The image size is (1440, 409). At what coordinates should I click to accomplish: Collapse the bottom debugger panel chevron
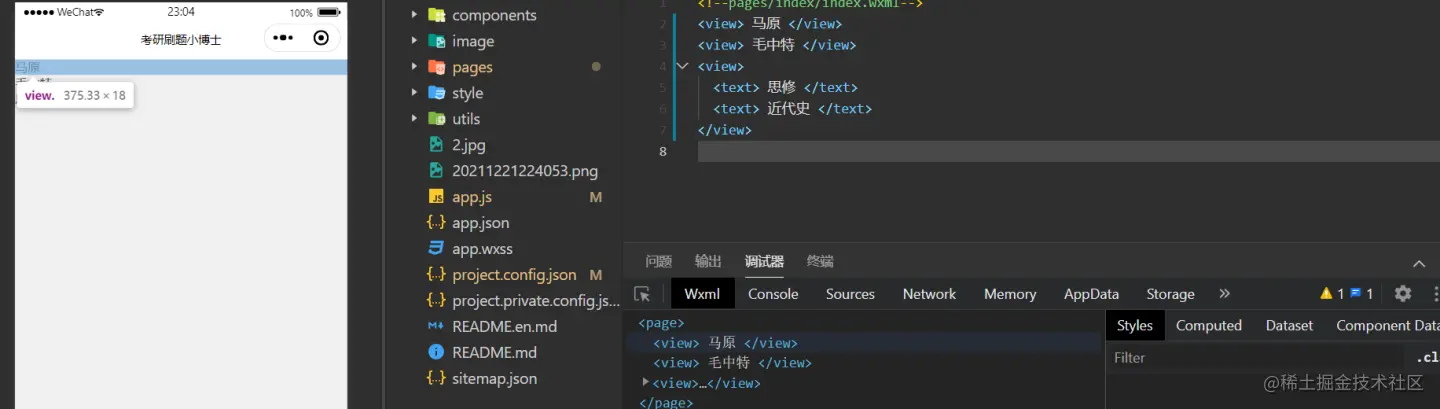[1419, 264]
